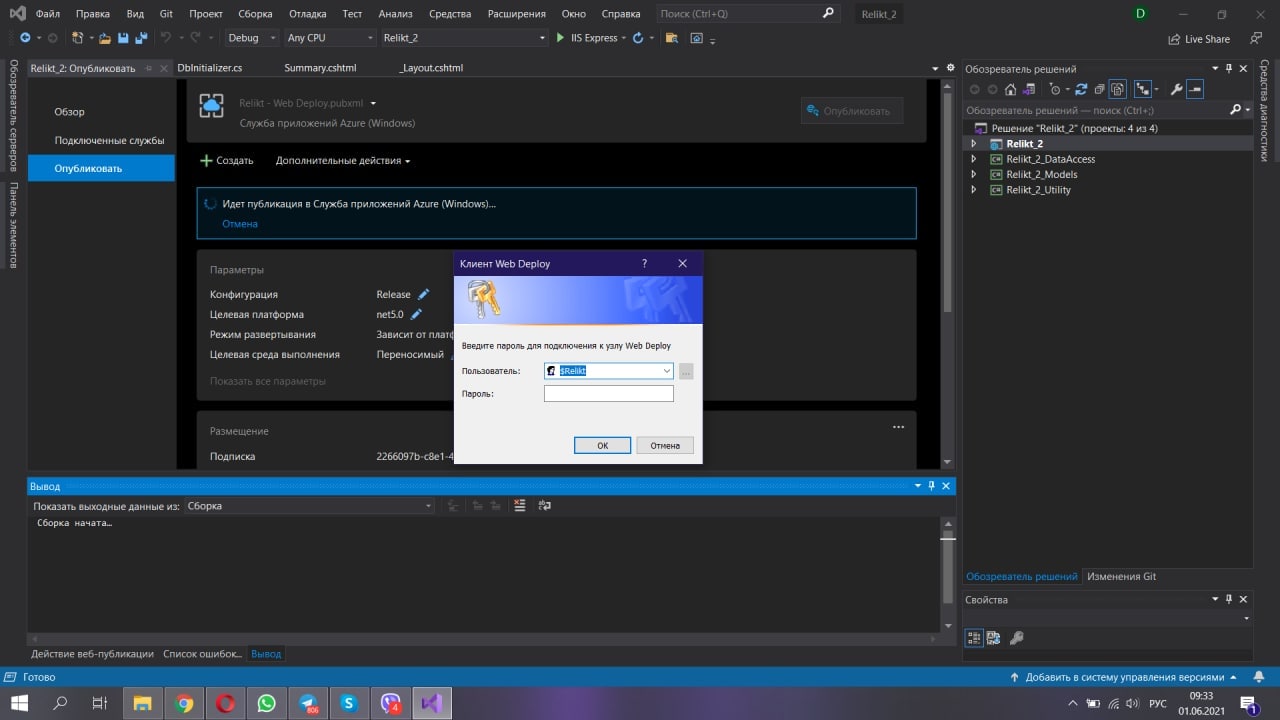This screenshot has width=1280, height=720.
Task: Expand the Relikt_2_Utility project node
Action: tap(973, 190)
